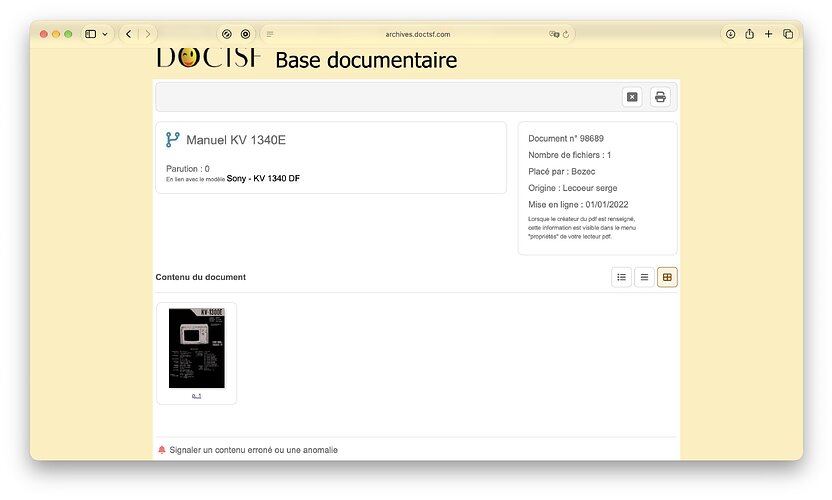The width and height of the screenshot is (832, 500).
Task: Open the KV 1300E manual thumbnail
Action: point(197,348)
